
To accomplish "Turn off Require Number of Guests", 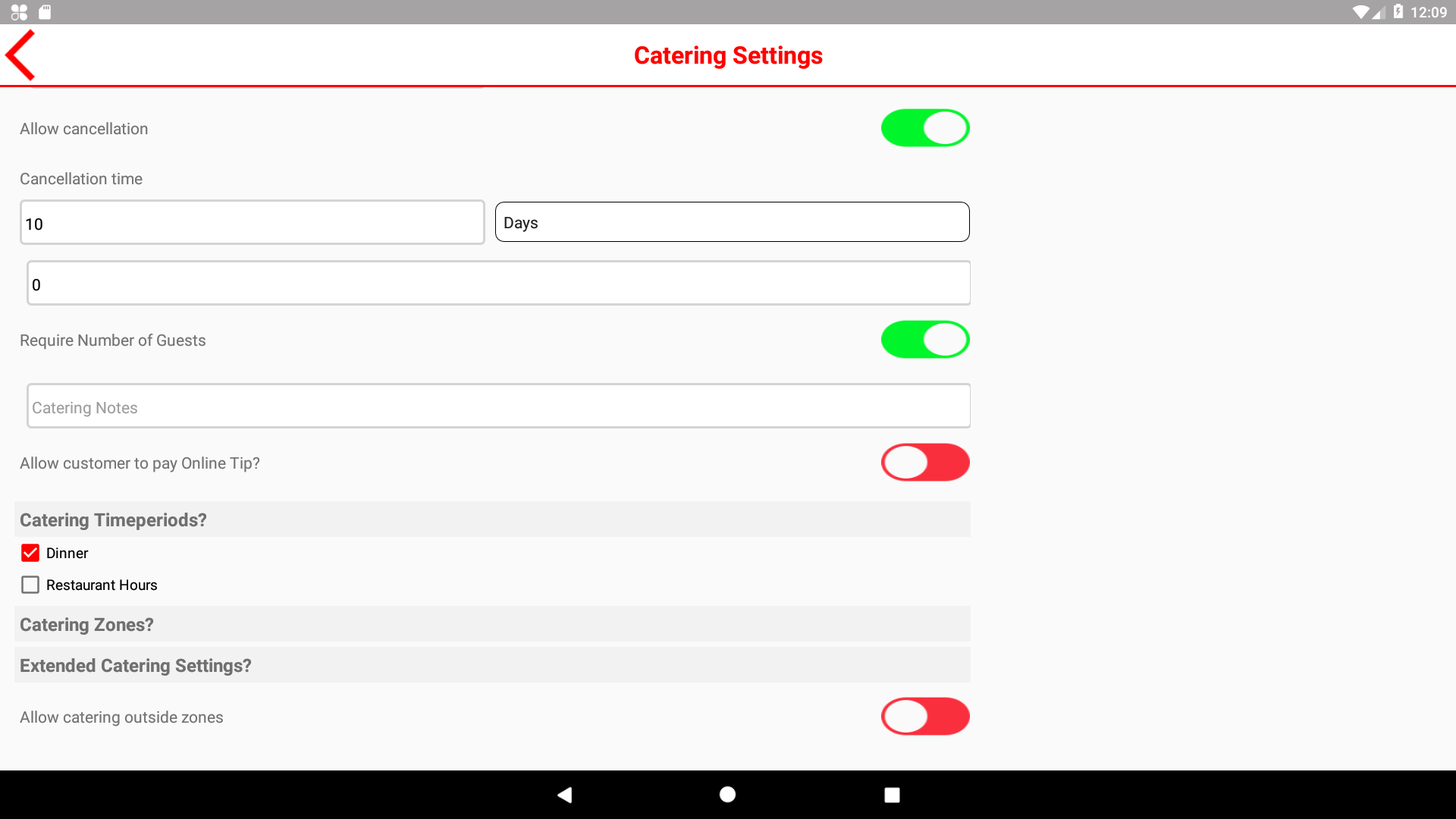I will pos(925,340).
